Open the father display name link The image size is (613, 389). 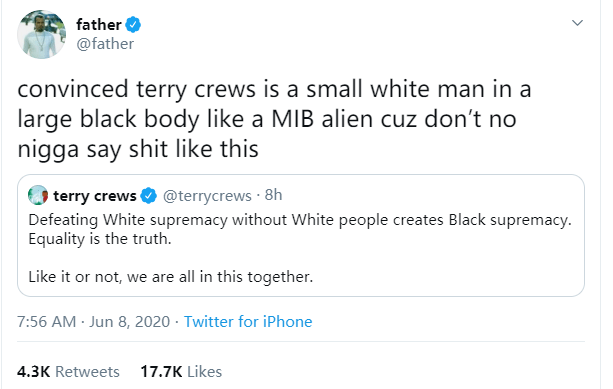click(99, 25)
